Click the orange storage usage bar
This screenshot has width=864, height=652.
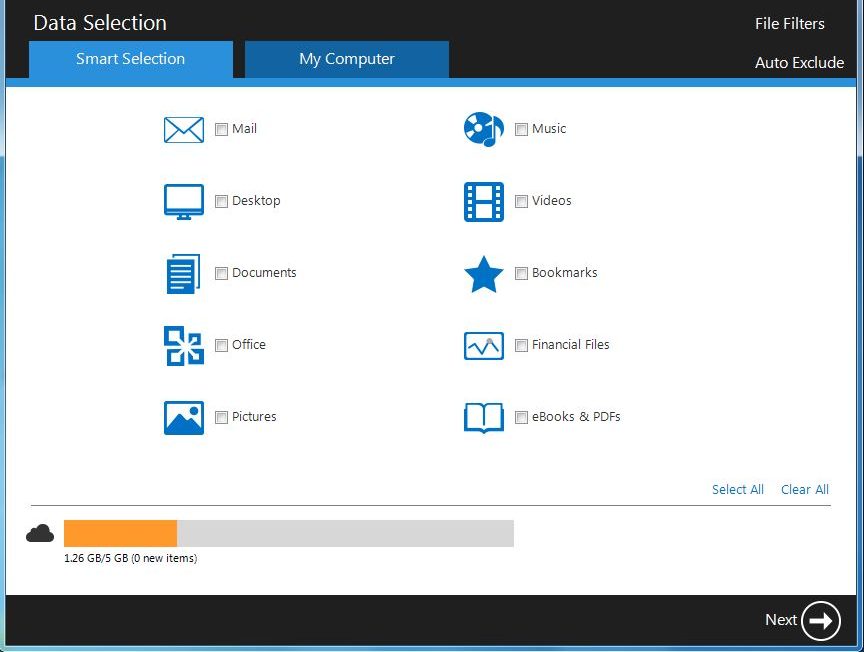[x=121, y=534]
